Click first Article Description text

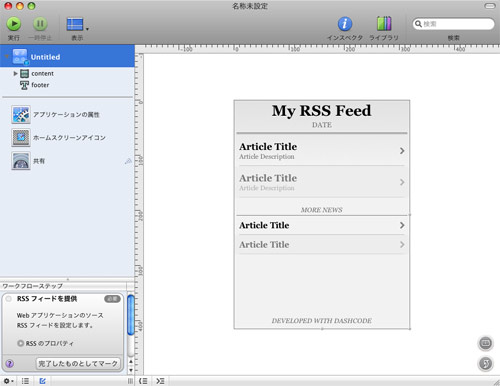tap(267, 157)
